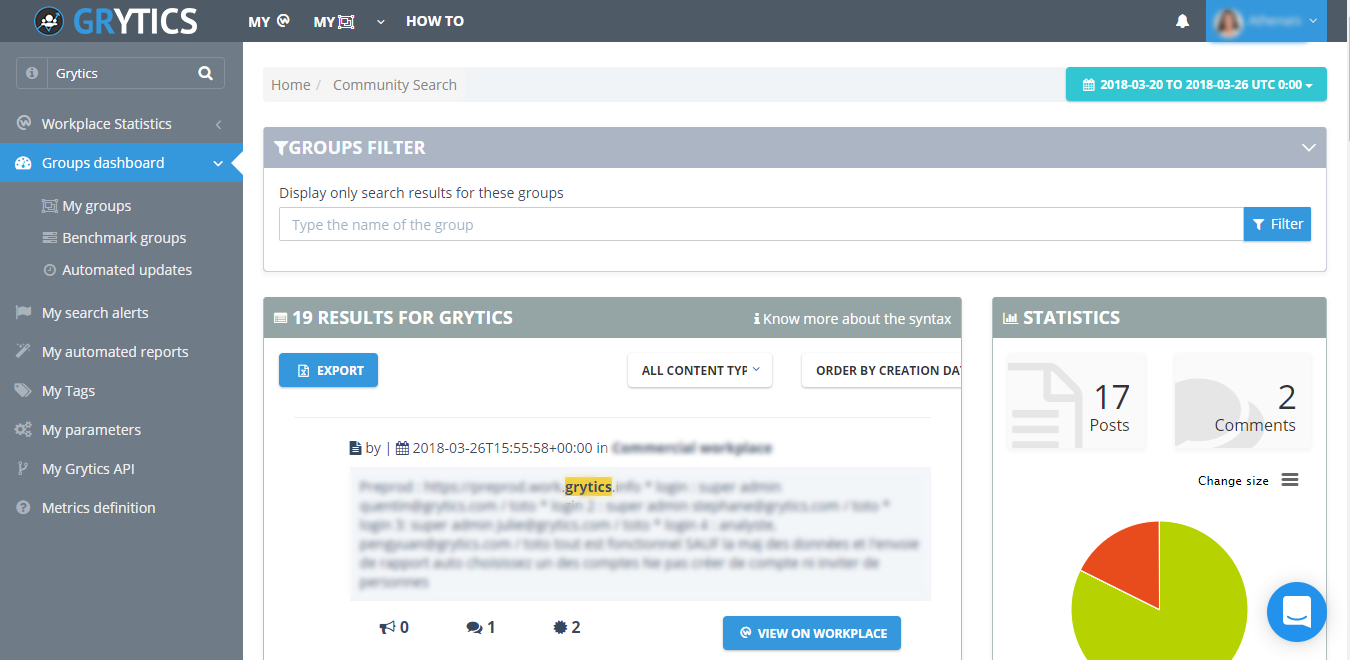This screenshot has height=660, width=1350.
Task: Click the badge icon showing 2
Action: pyautogui.click(x=560, y=628)
